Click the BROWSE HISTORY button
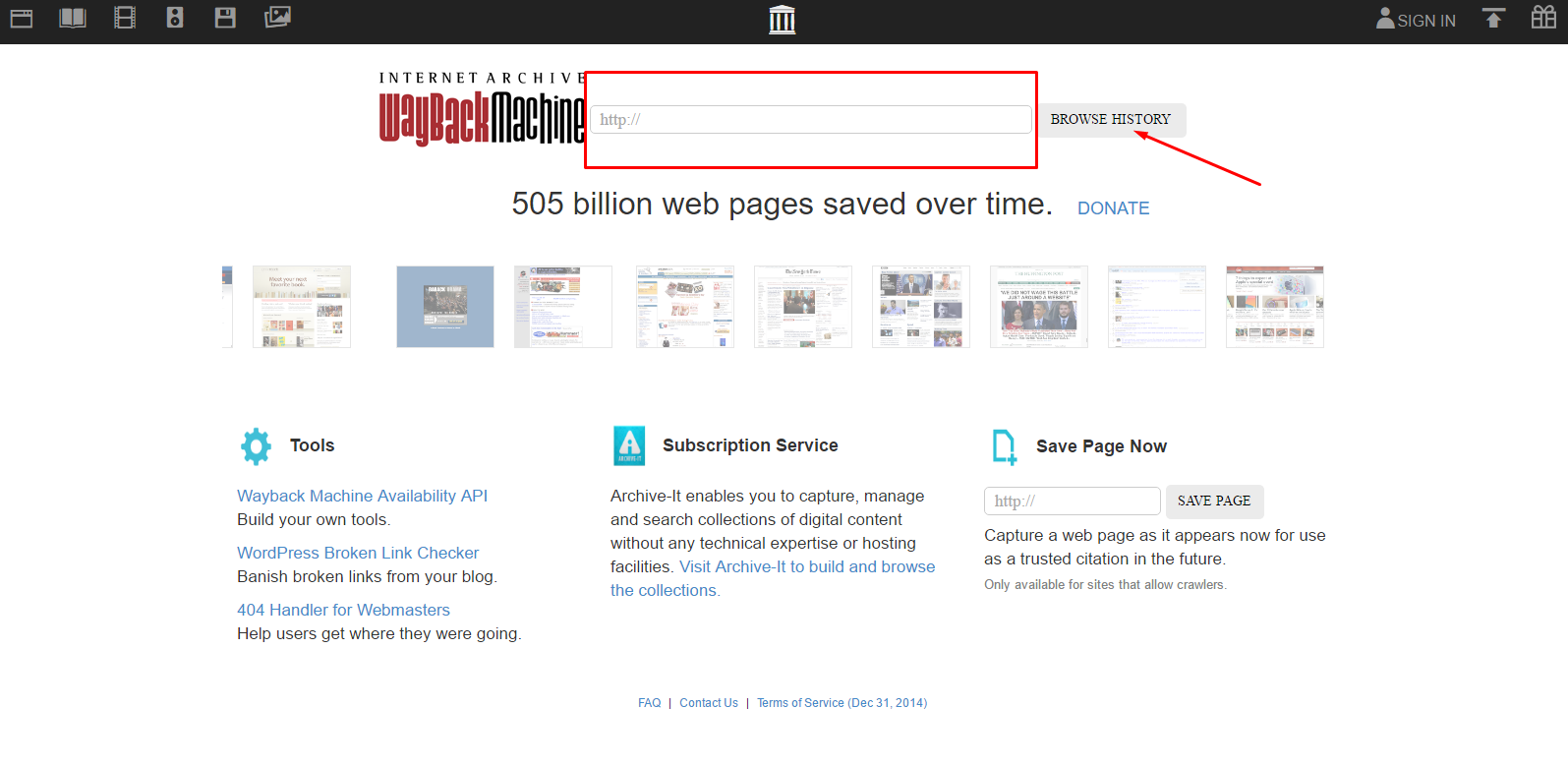 (1111, 119)
